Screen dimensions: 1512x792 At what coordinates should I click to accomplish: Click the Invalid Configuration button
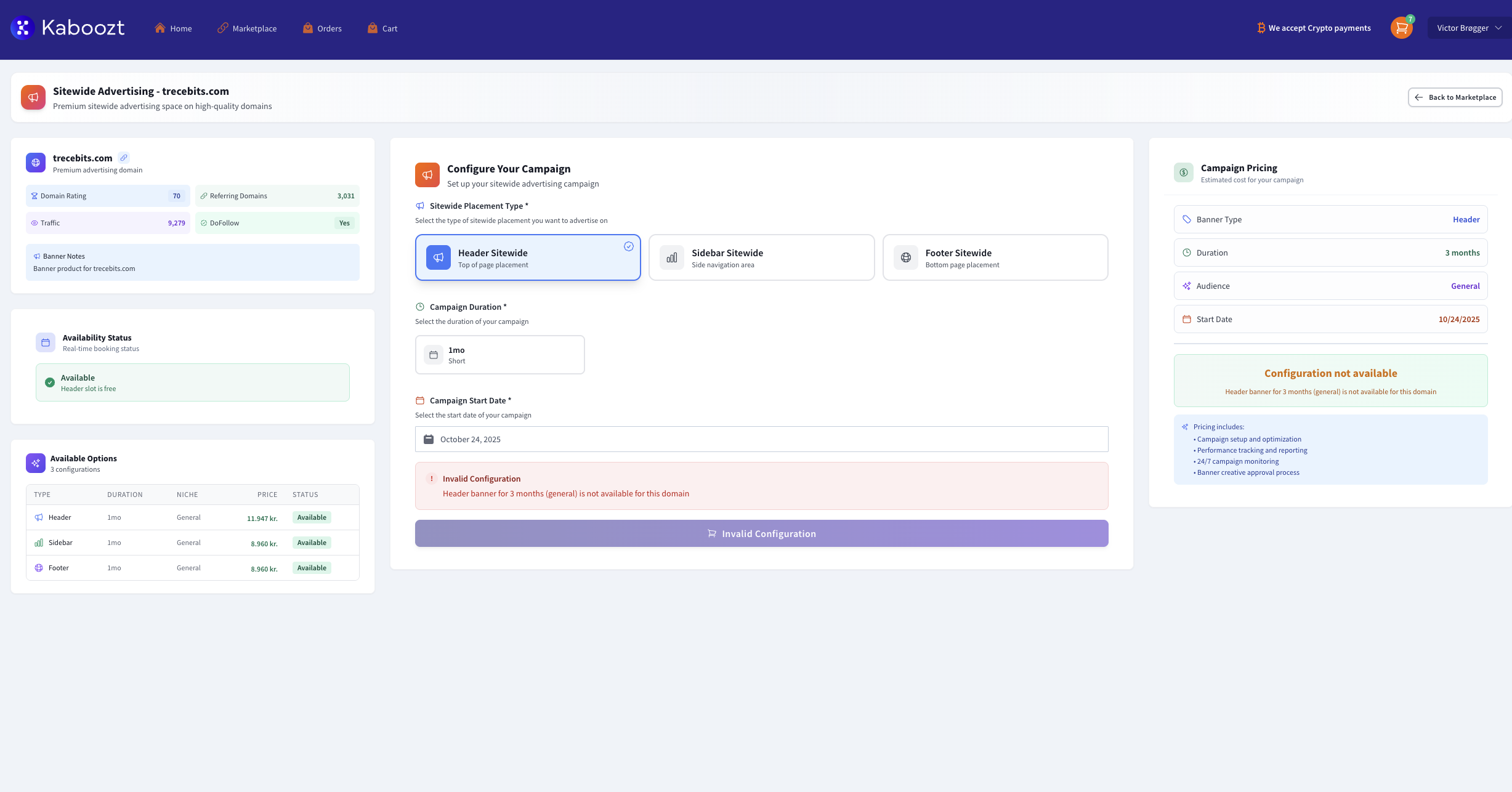click(x=761, y=533)
